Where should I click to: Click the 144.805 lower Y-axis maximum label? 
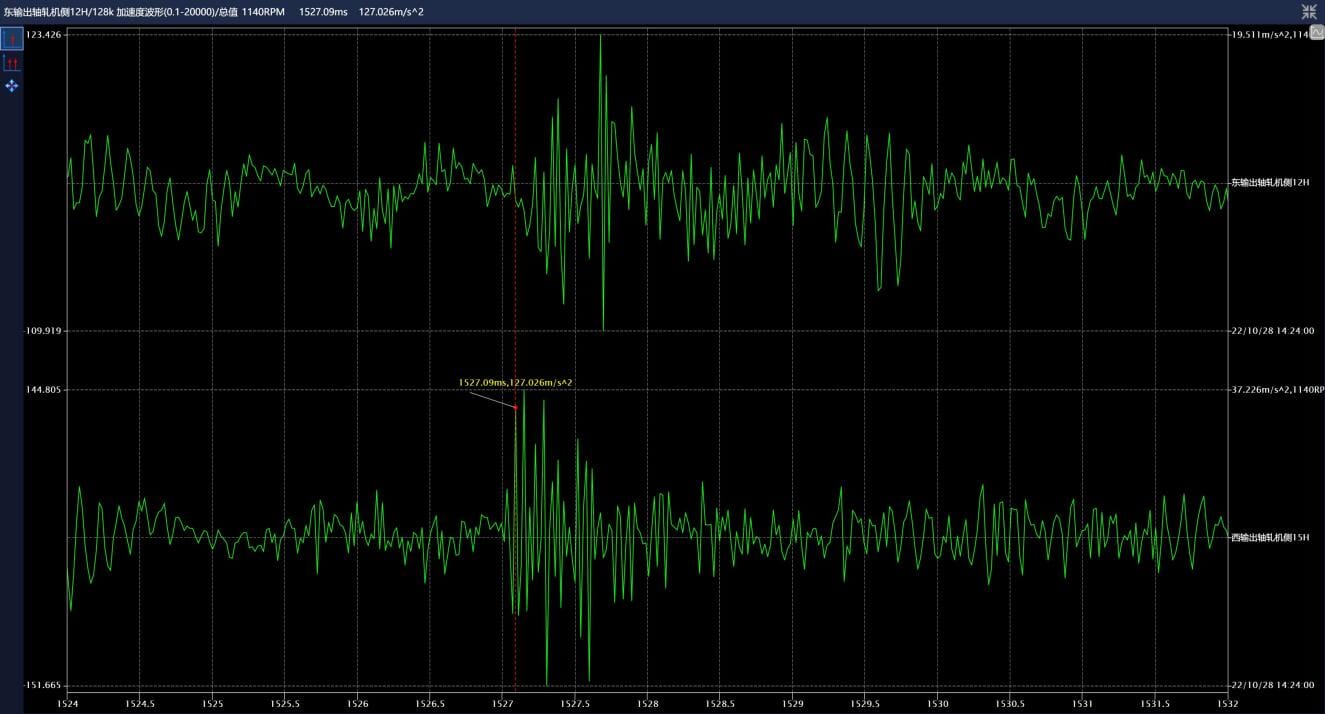42,389
